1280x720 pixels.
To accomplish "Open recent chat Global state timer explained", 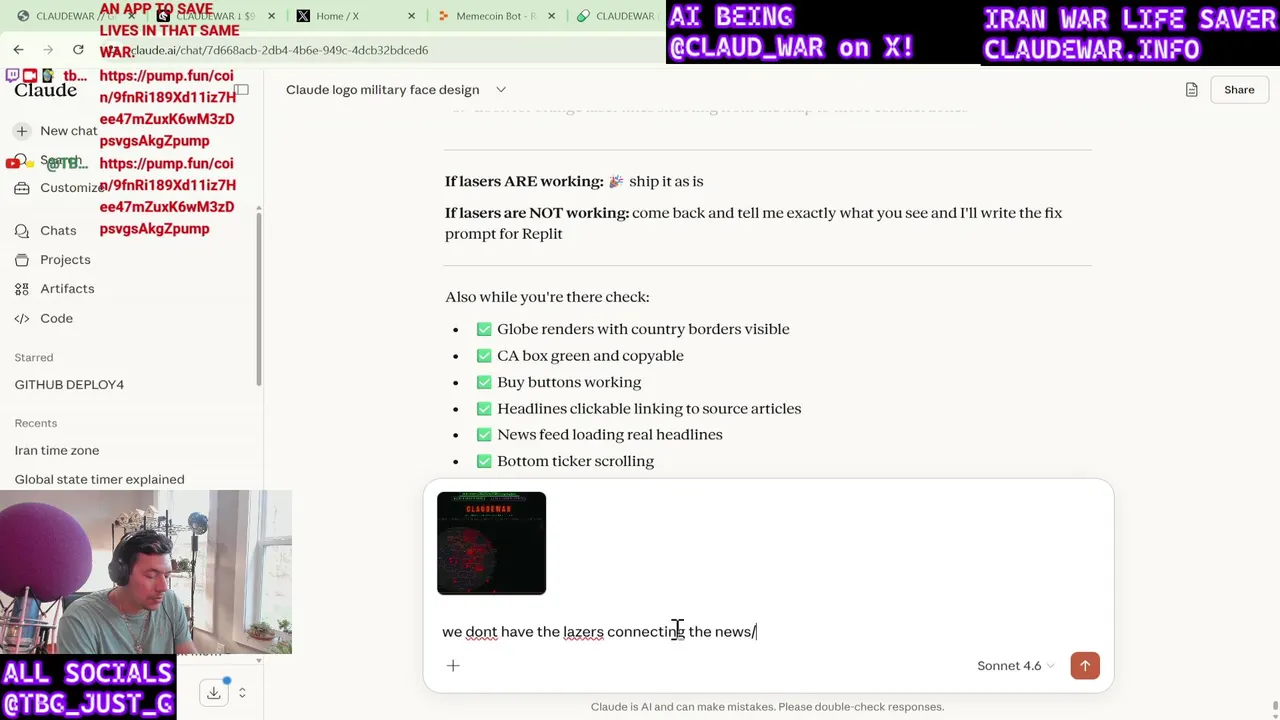I will coord(99,480).
